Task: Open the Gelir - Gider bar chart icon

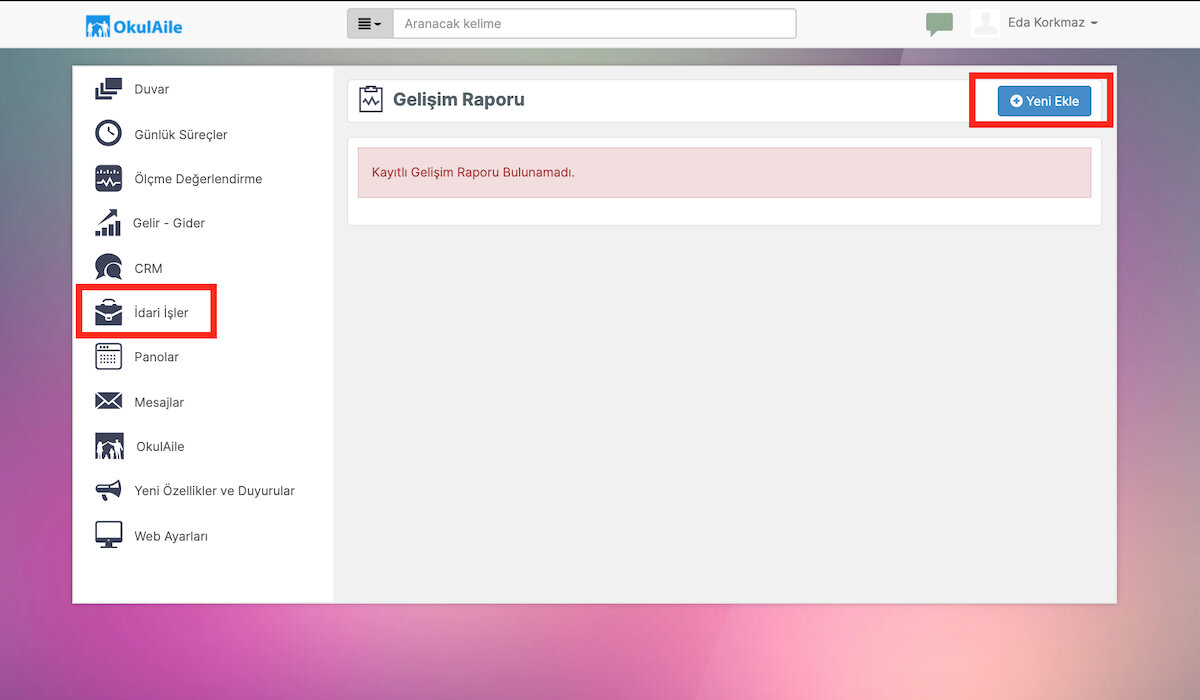Action: coord(108,223)
